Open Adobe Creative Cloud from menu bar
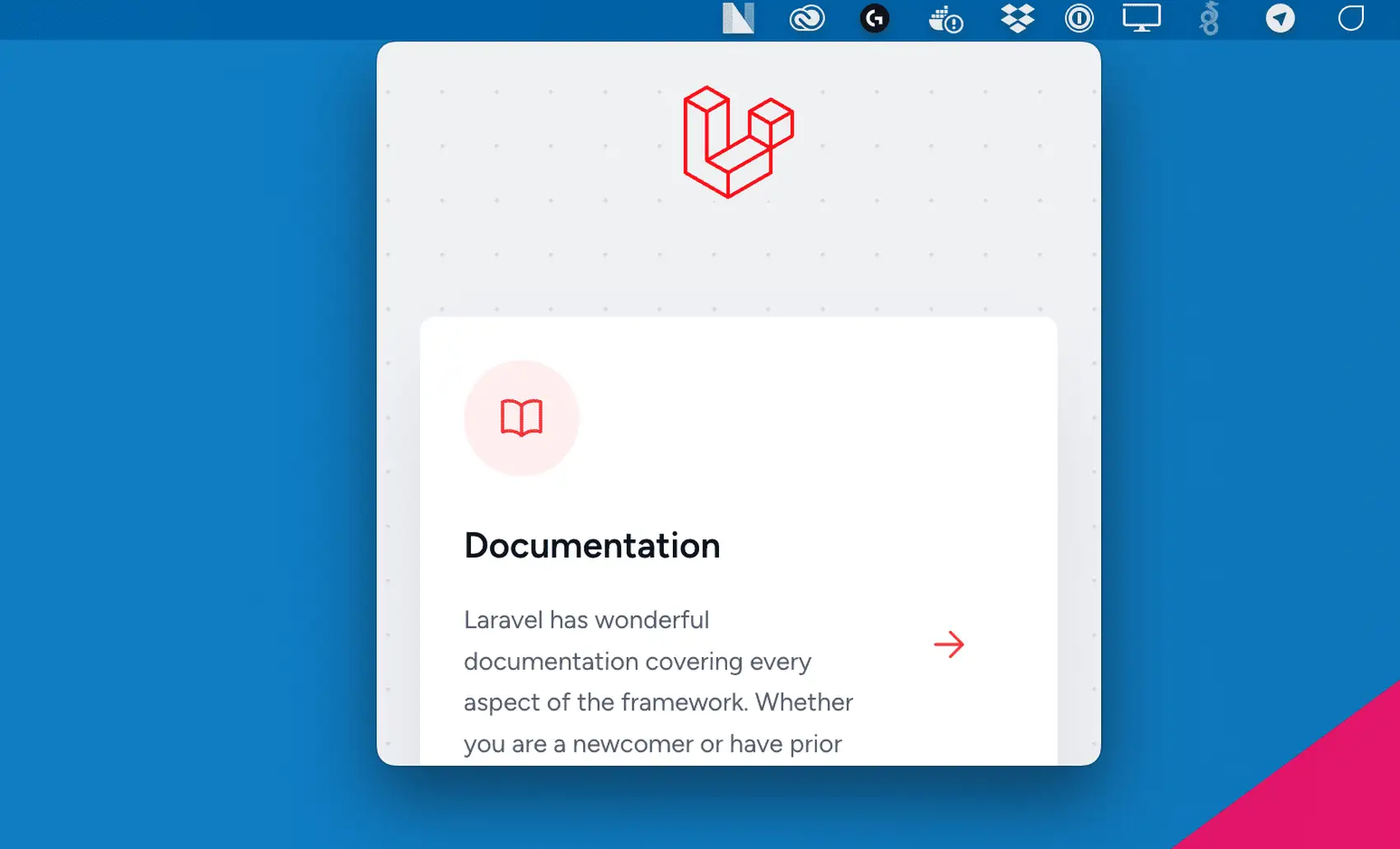This screenshot has height=849, width=1400. coord(806,18)
